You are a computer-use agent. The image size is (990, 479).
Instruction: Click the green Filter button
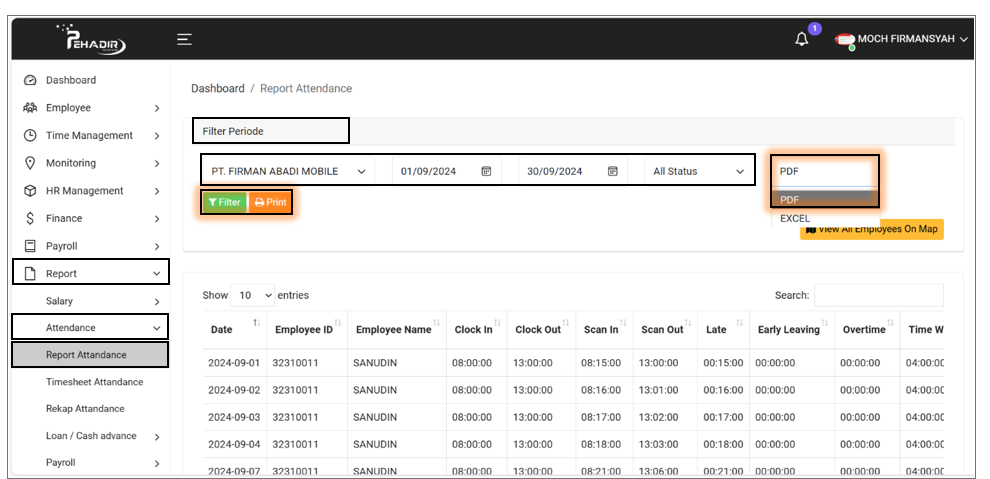click(x=224, y=202)
